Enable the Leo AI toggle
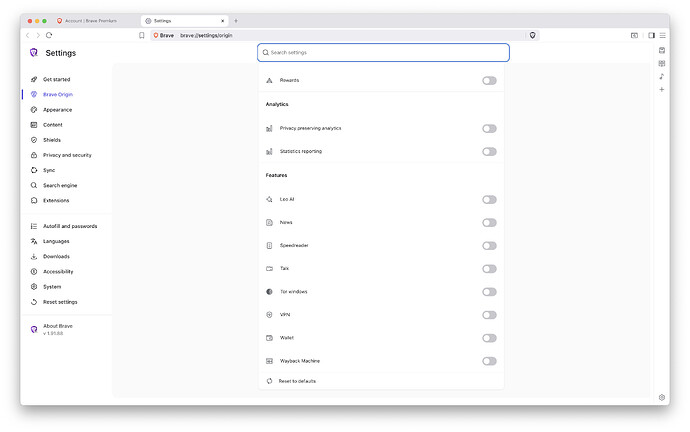Image resolution: width=690 pixels, height=432 pixels. [489, 199]
